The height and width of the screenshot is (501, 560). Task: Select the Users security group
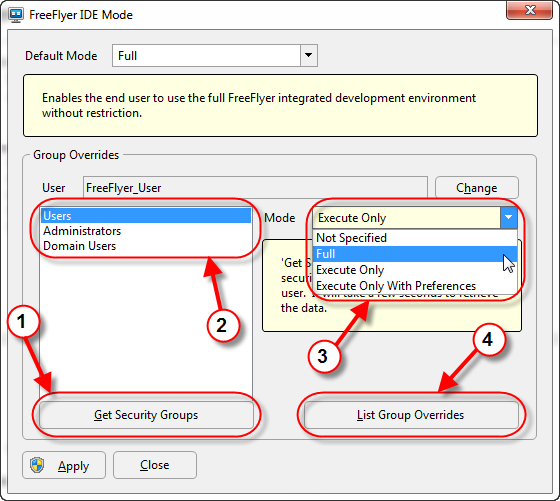(x=146, y=216)
